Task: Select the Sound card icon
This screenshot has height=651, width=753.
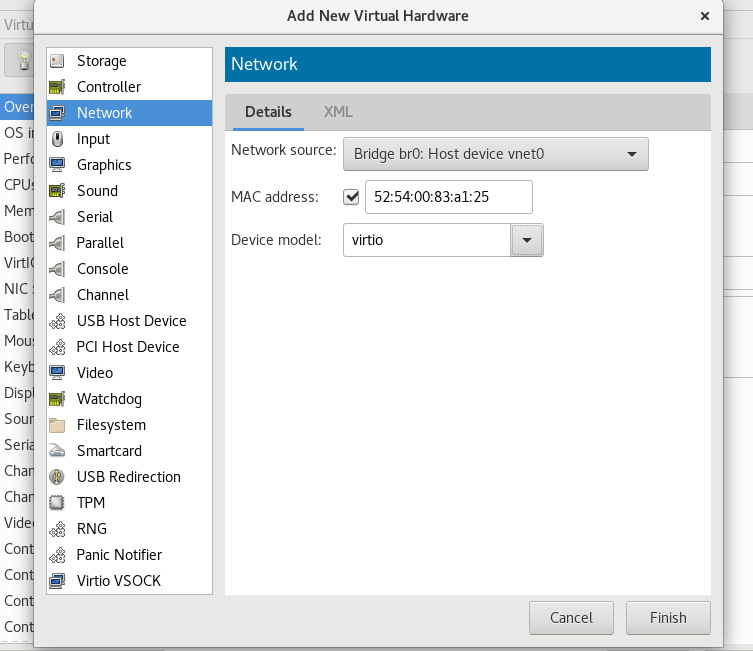Action: pyautogui.click(x=57, y=191)
